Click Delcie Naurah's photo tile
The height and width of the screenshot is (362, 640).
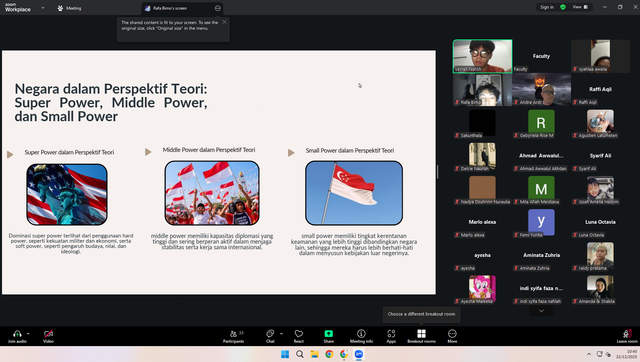point(482,155)
